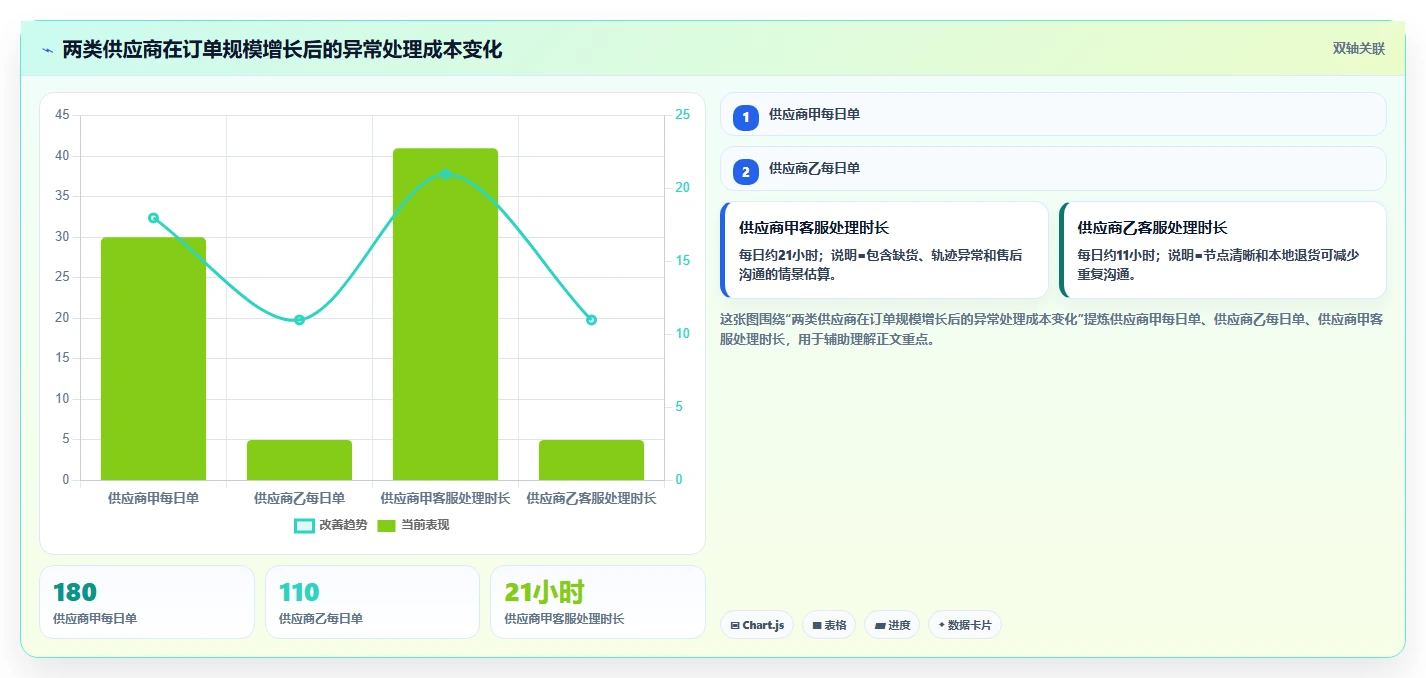Click the x-axis label 供应商甲每日单
This screenshot has height=678, width=1426.
pyautogui.click(x=153, y=498)
